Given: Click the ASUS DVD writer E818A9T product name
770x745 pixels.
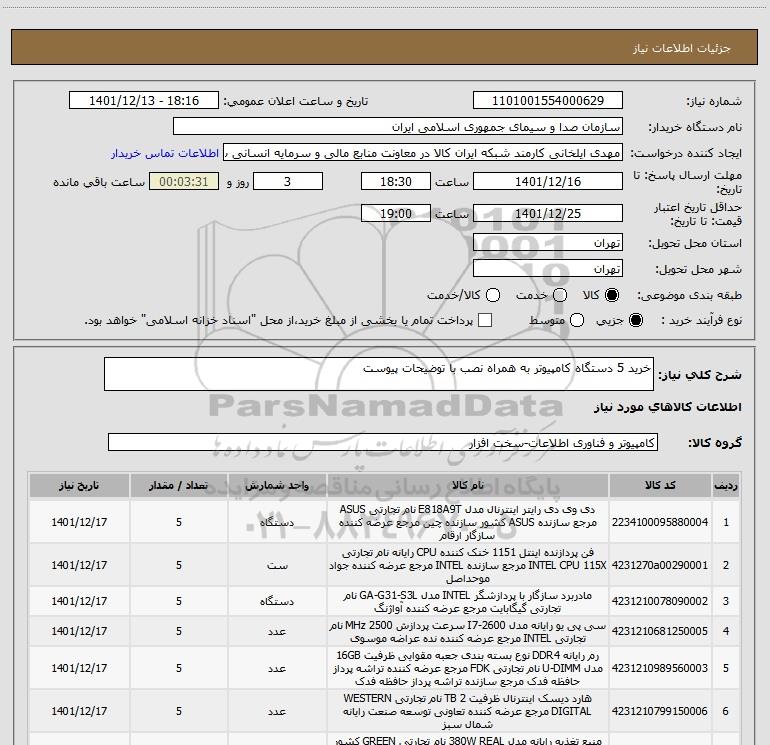Looking at the screenshot, I should (468, 522).
